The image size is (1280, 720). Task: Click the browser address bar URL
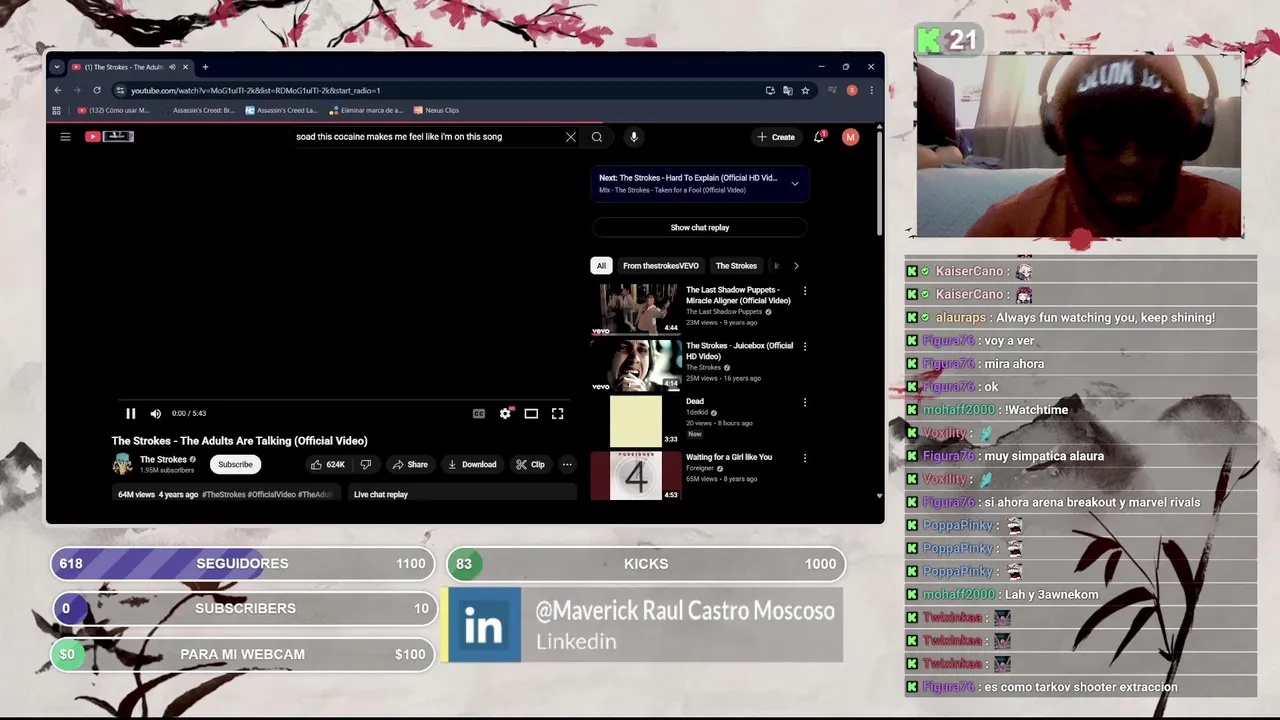pos(255,90)
